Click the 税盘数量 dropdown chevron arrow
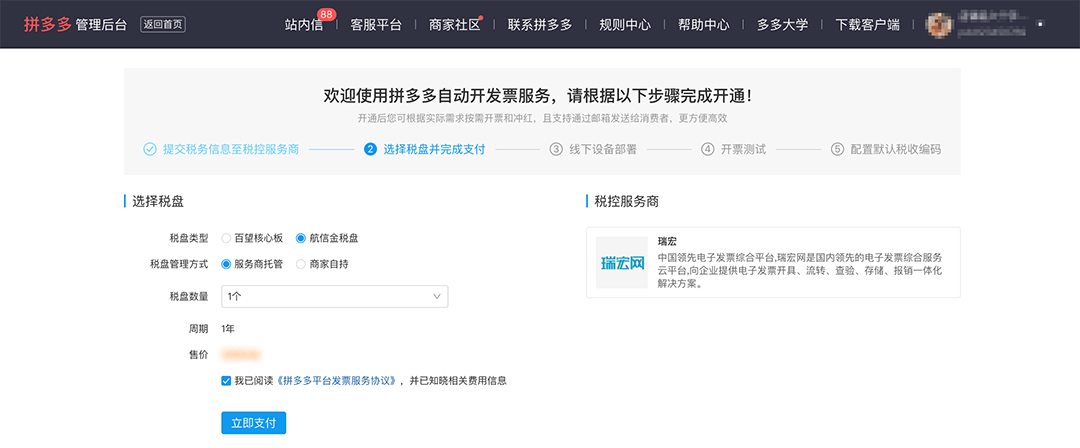The width and height of the screenshot is (1080, 448). point(437,296)
